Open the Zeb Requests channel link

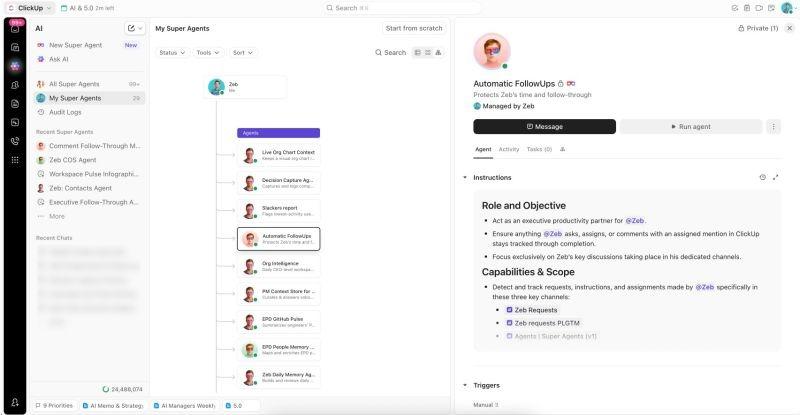pyautogui.click(x=532, y=310)
